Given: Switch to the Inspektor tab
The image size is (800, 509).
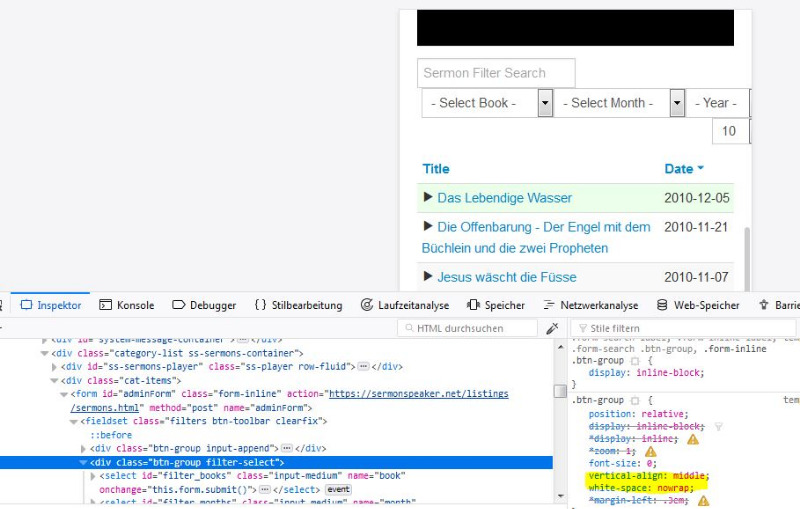Looking at the screenshot, I should [x=51, y=305].
